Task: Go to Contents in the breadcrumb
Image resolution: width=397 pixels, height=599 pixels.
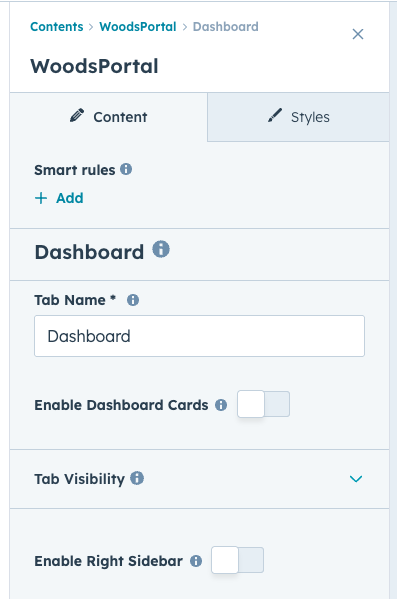Action: point(57,27)
